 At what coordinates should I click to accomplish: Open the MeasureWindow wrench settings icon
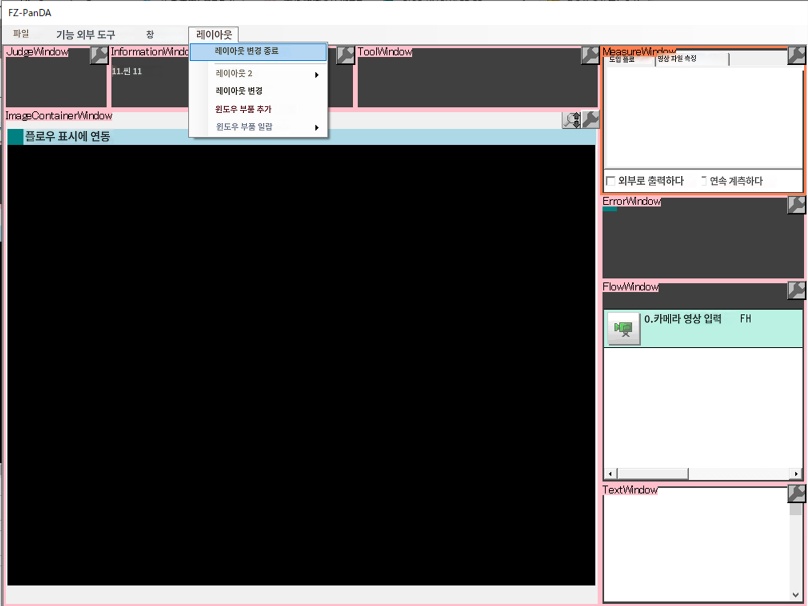[796, 55]
